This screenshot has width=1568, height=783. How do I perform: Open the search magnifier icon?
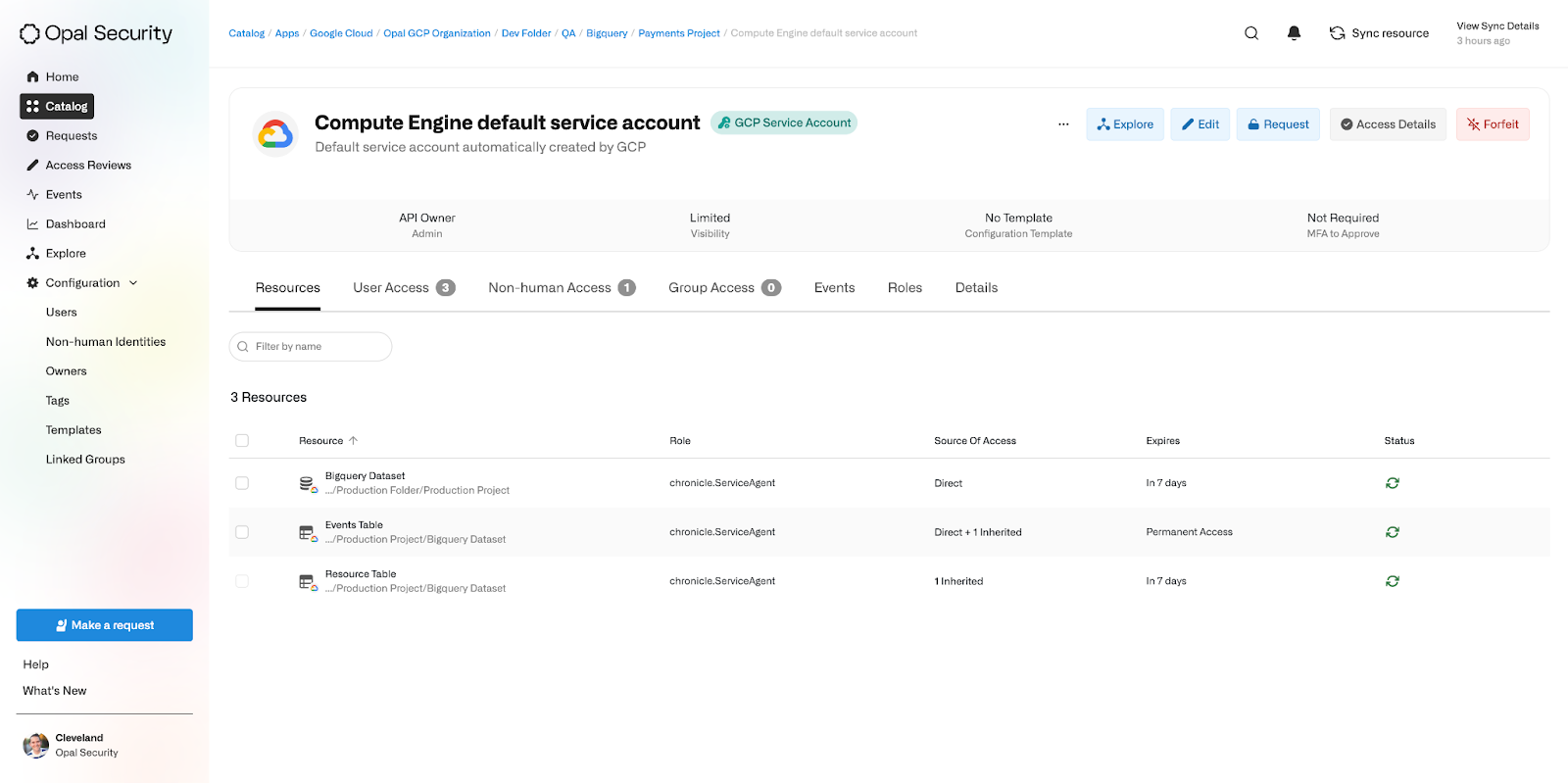(x=1251, y=33)
